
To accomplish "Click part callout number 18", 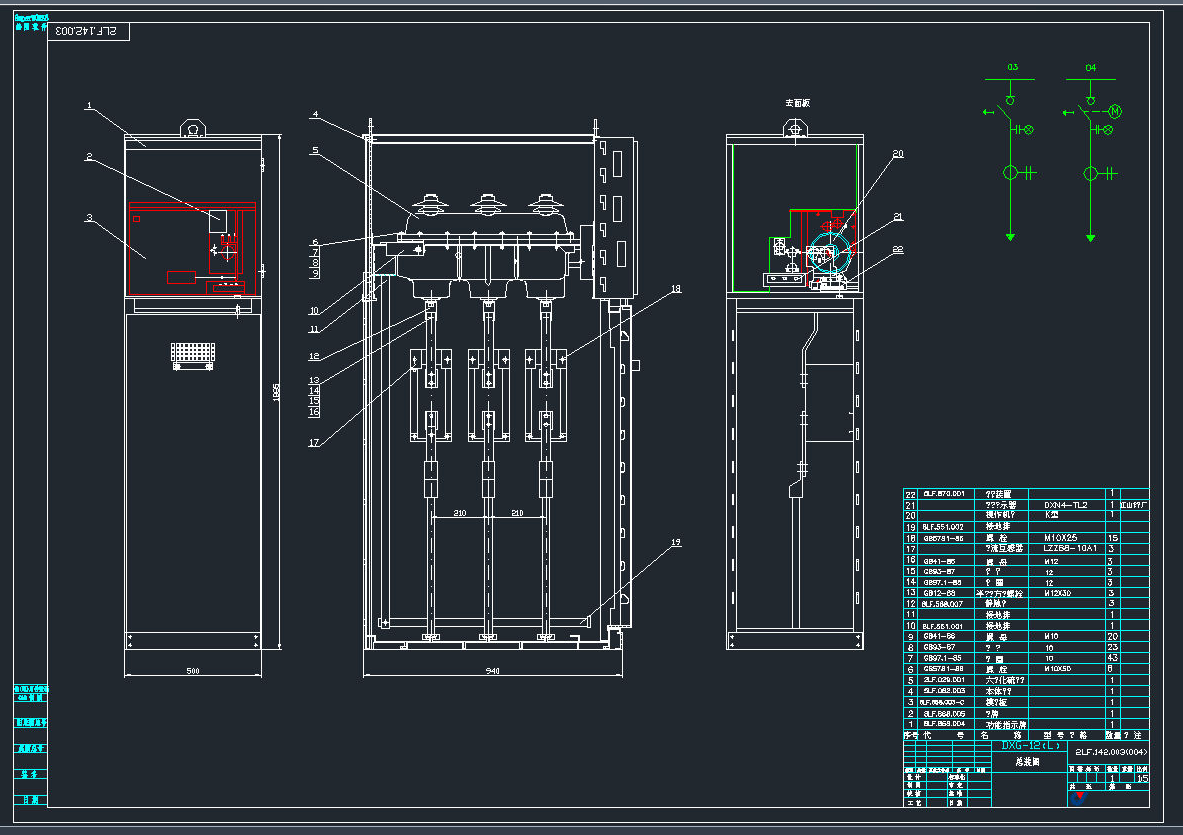I will [676, 288].
